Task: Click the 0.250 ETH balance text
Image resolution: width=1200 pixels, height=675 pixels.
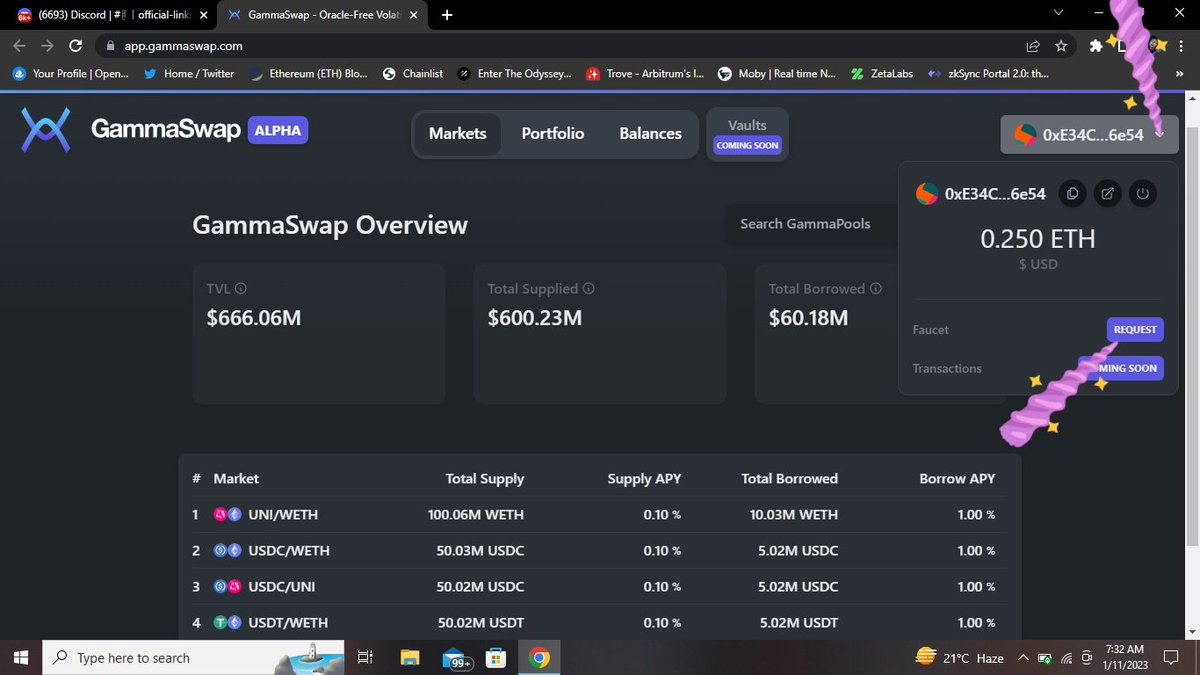Action: (x=1037, y=240)
